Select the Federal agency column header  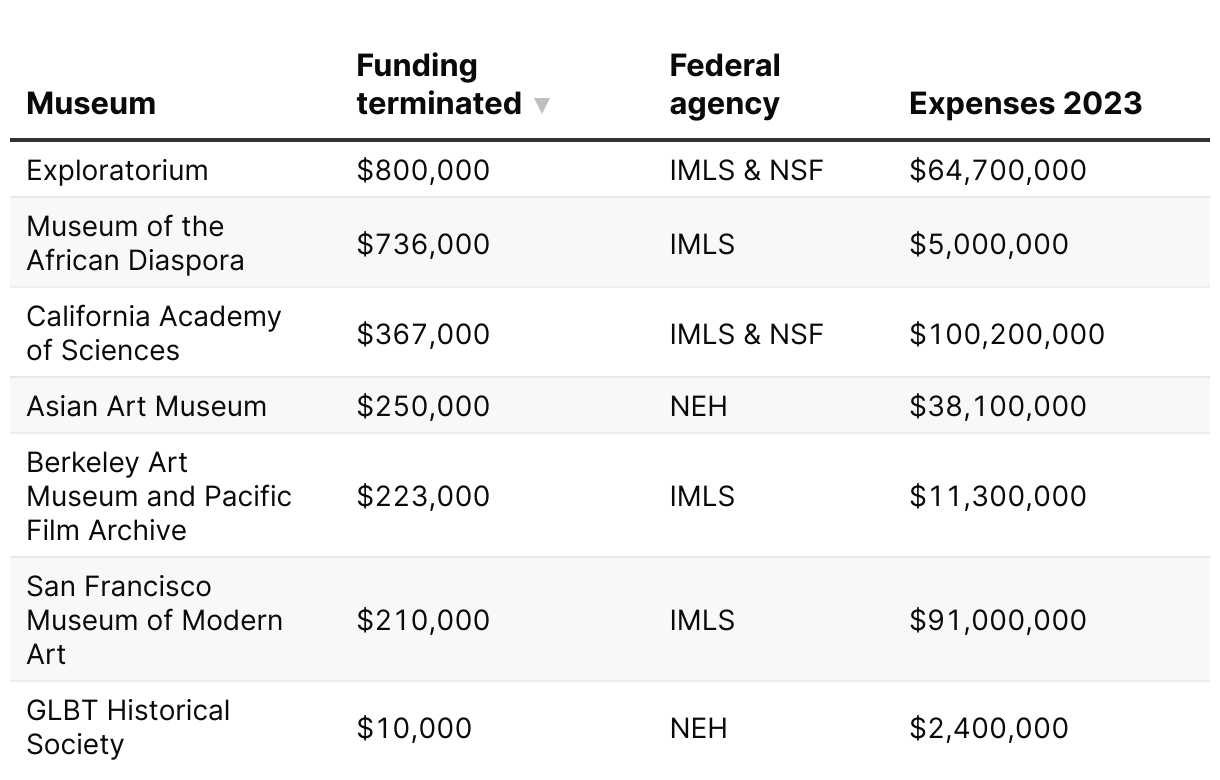(725, 85)
